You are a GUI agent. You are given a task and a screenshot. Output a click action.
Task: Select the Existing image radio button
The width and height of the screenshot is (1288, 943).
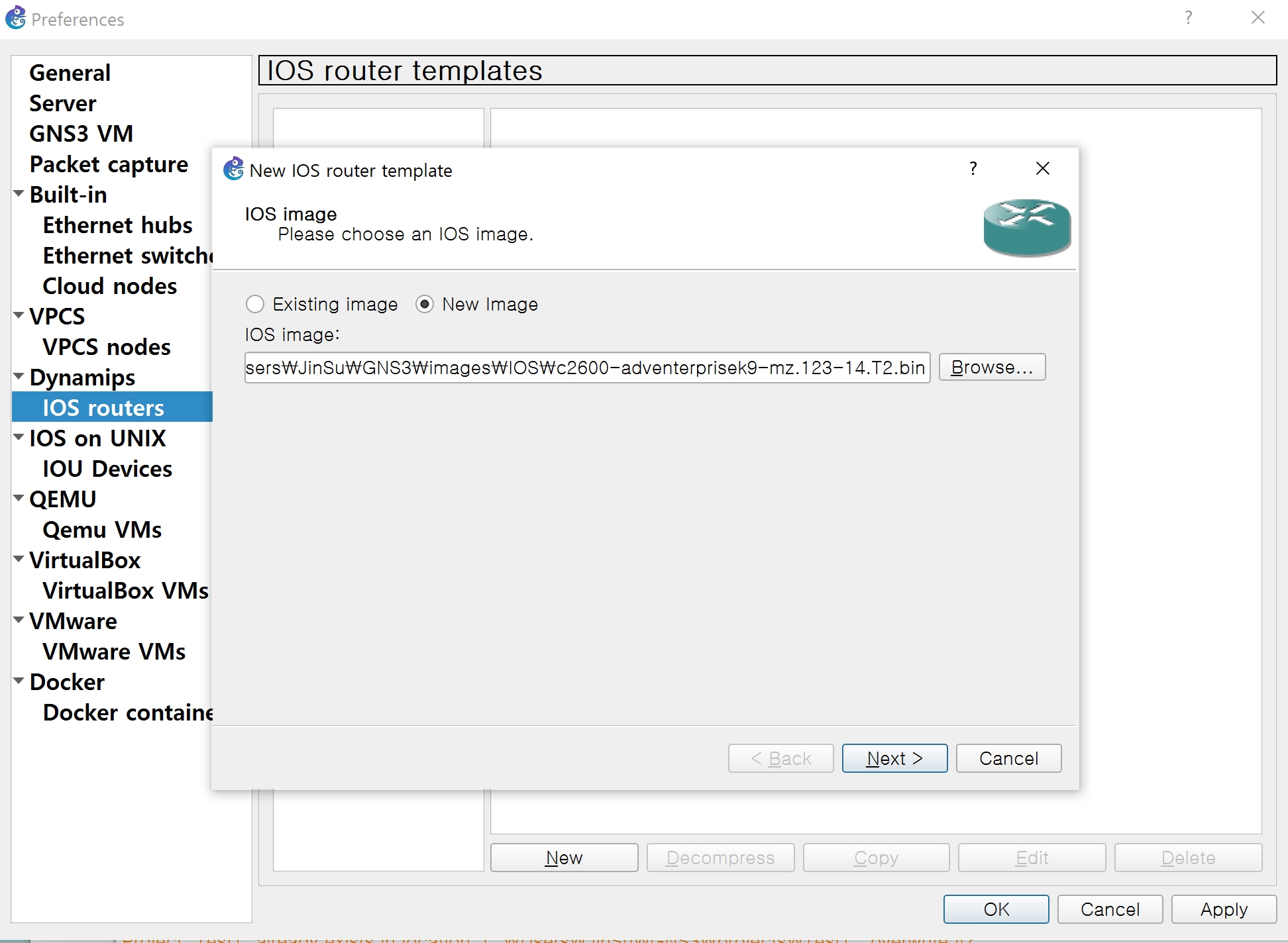click(255, 304)
